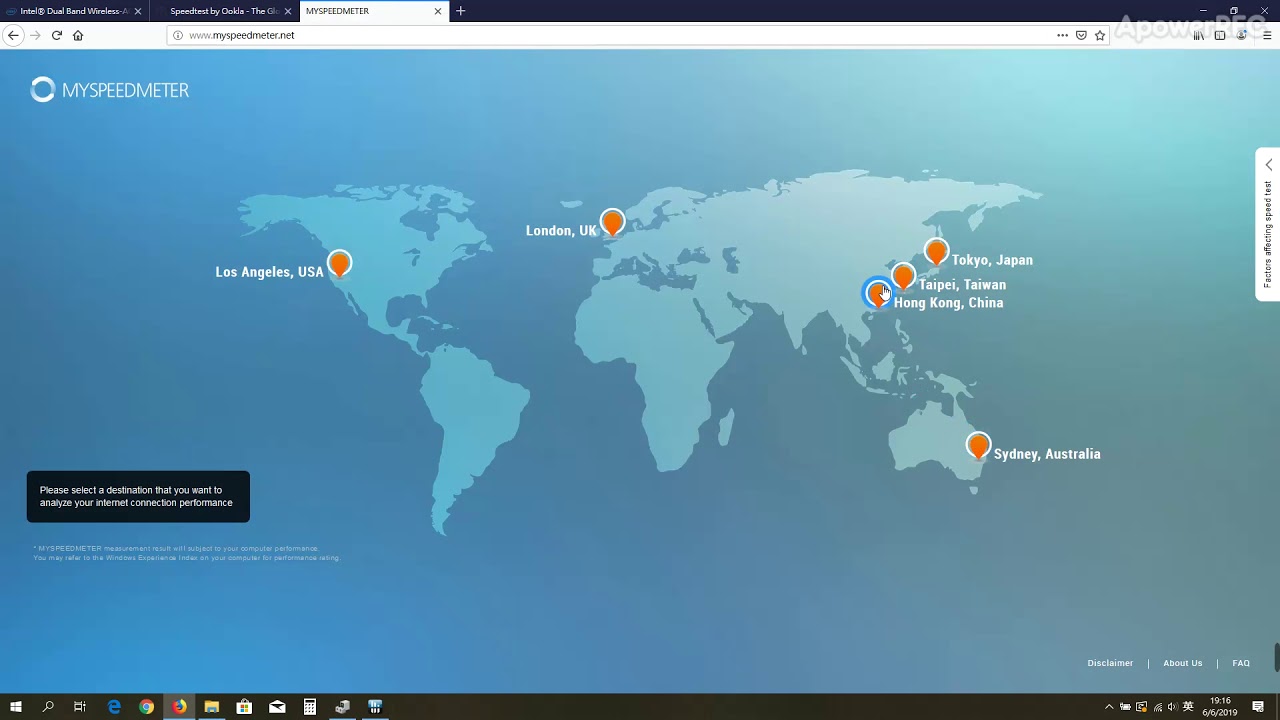Close the Intel Dual Band Wireless tab
This screenshot has width=1280, height=720.
138,11
